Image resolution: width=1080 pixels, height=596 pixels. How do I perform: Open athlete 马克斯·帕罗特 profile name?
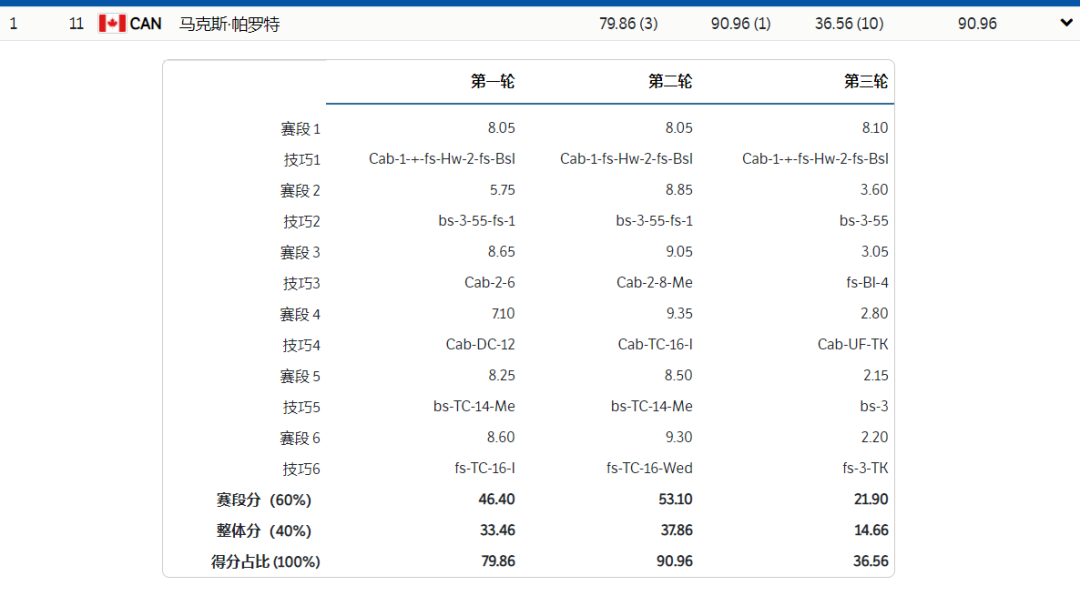pyautogui.click(x=229, y=23)
